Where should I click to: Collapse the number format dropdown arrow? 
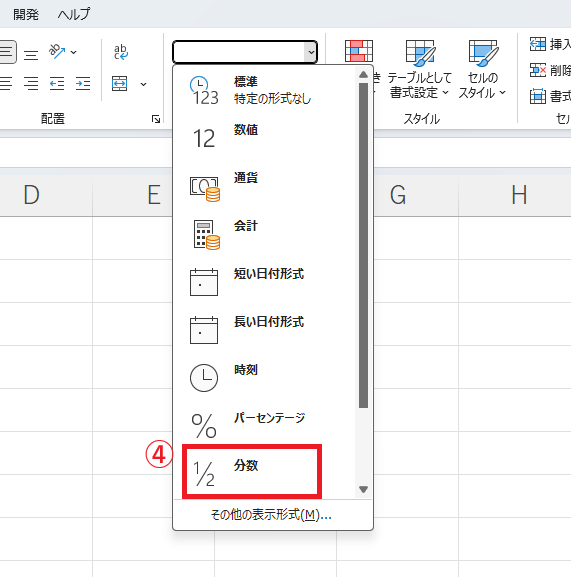point(311,52)
